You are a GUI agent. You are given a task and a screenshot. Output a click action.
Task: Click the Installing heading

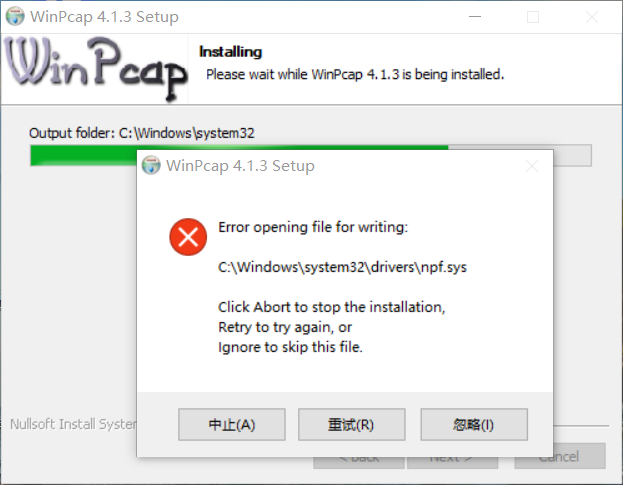(x=230, y=52)
